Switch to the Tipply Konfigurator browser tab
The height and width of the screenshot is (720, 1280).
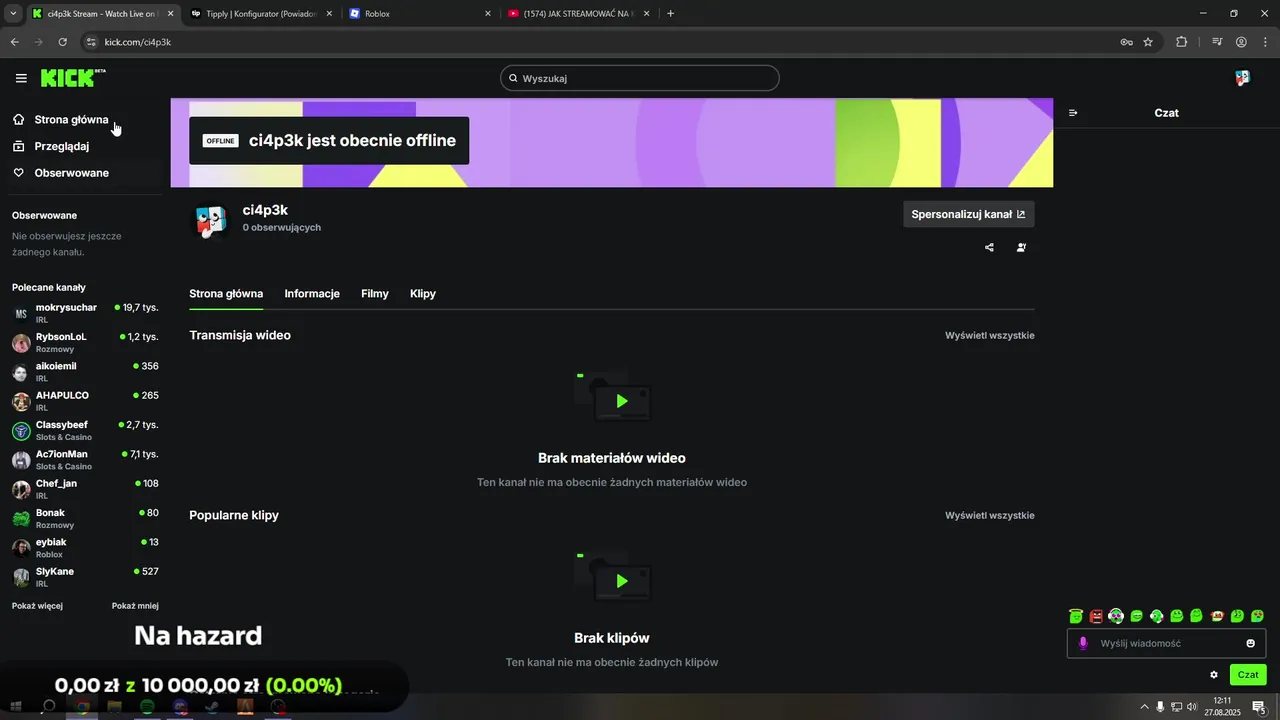262,14
